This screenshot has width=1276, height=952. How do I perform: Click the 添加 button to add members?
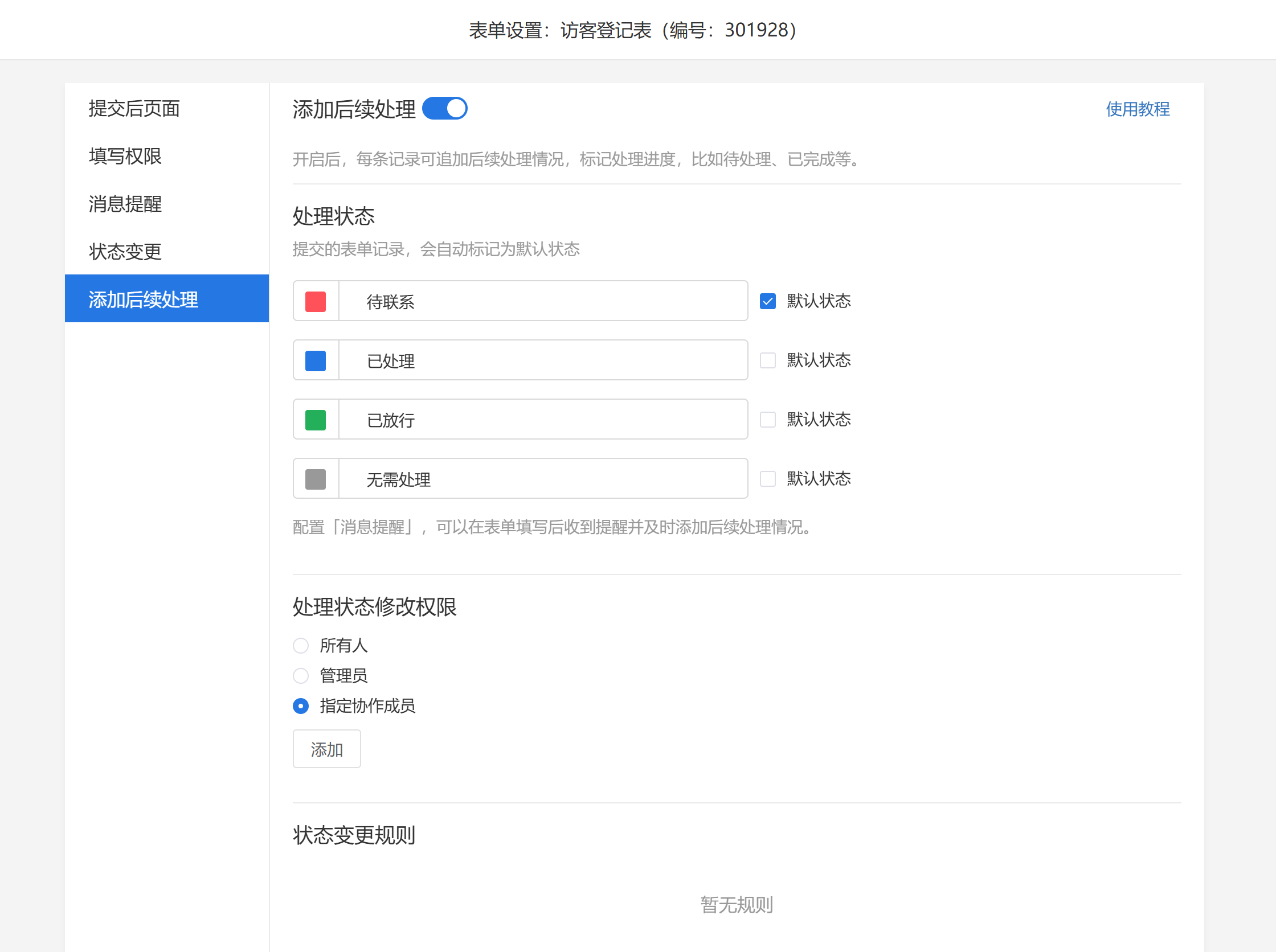[x=326, y=749]
